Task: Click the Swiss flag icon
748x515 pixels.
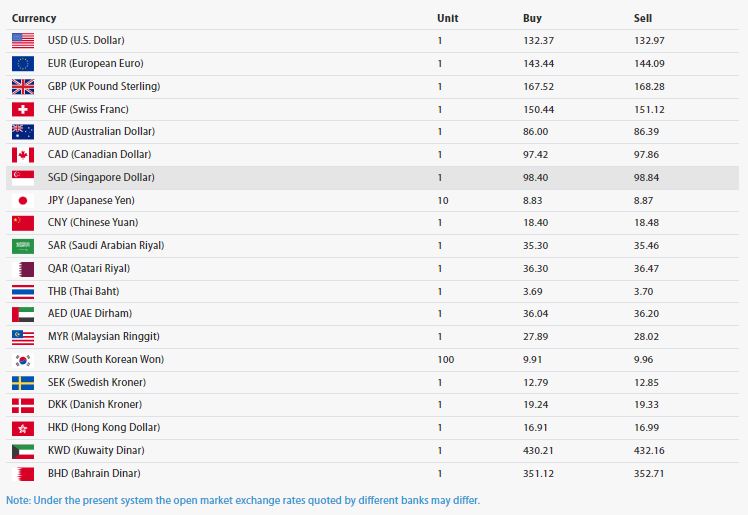Action: [x=23, y=109]
